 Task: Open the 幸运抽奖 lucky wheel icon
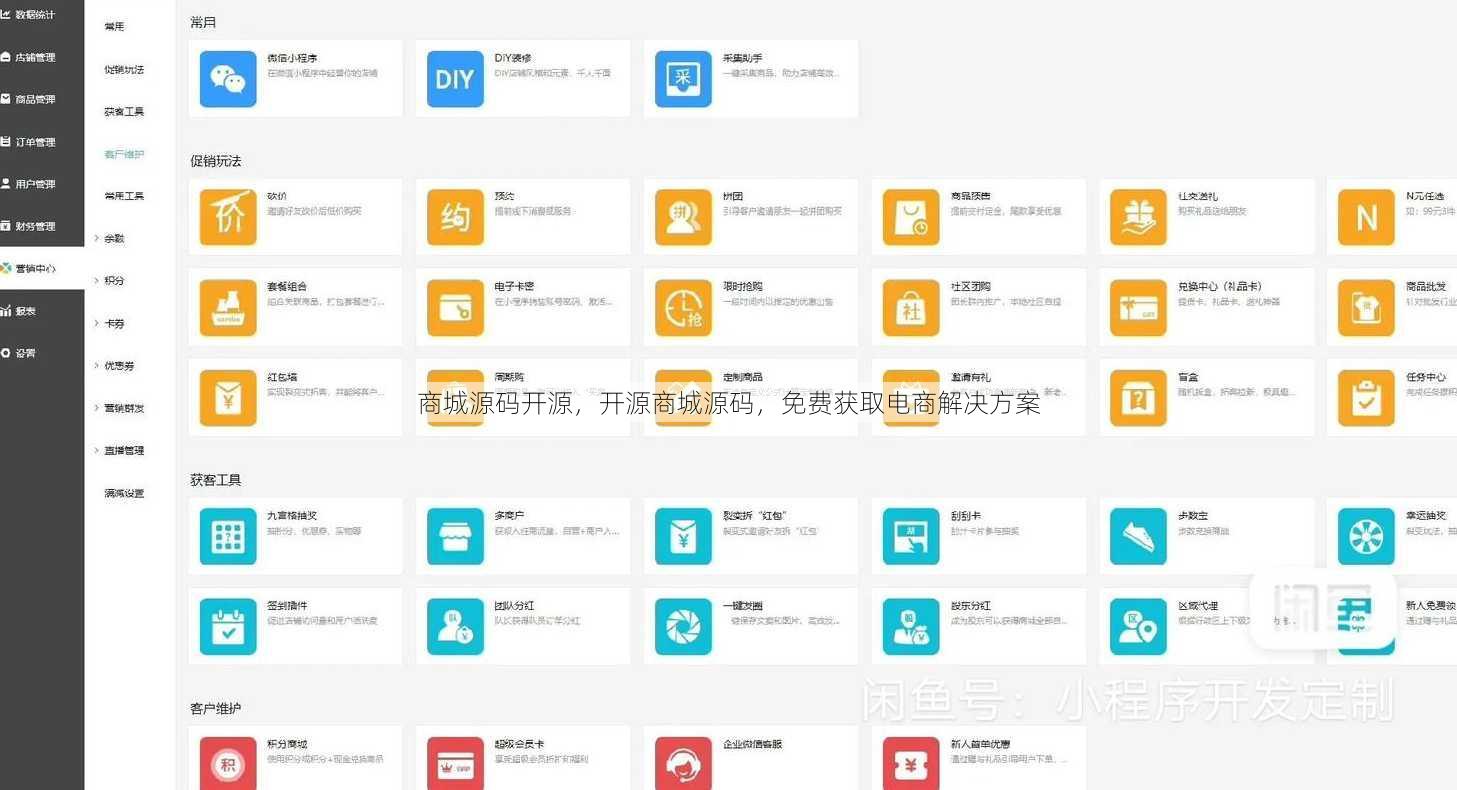click(1366, 536)
